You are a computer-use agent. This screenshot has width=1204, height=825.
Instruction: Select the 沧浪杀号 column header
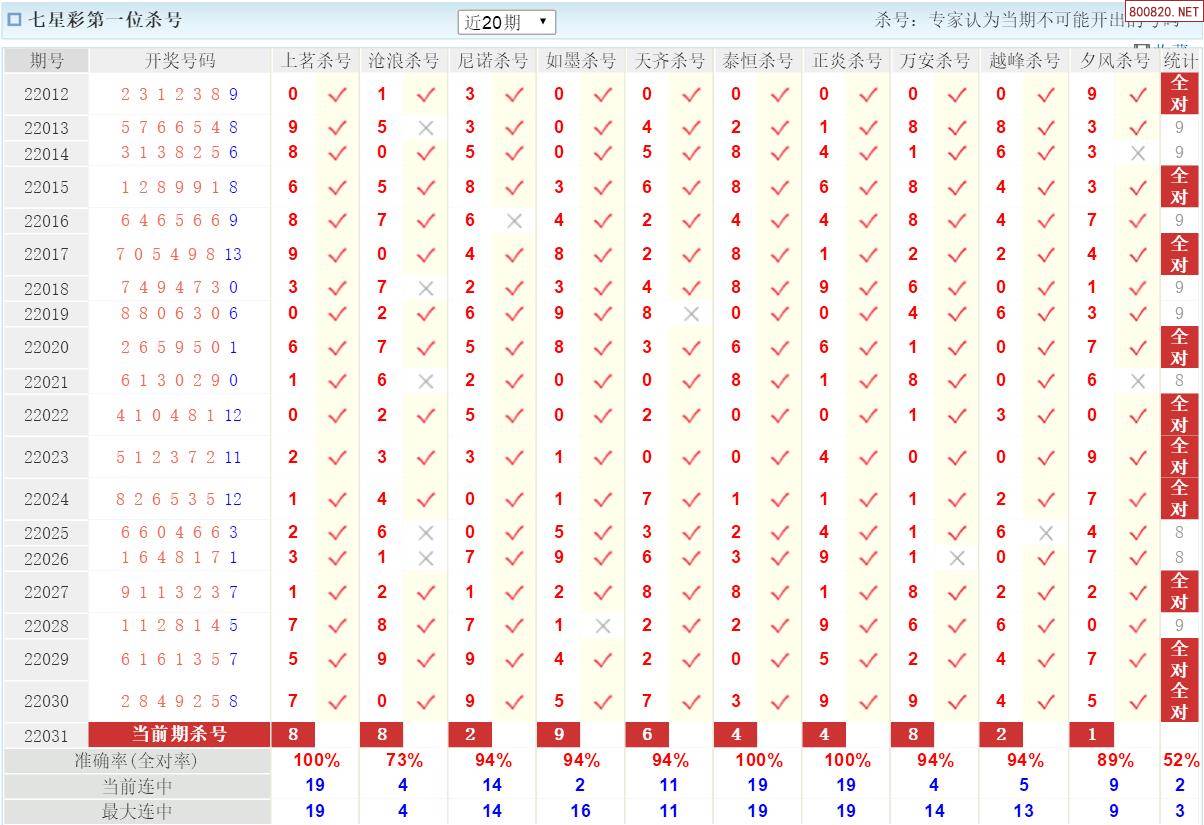coord(403,61)
